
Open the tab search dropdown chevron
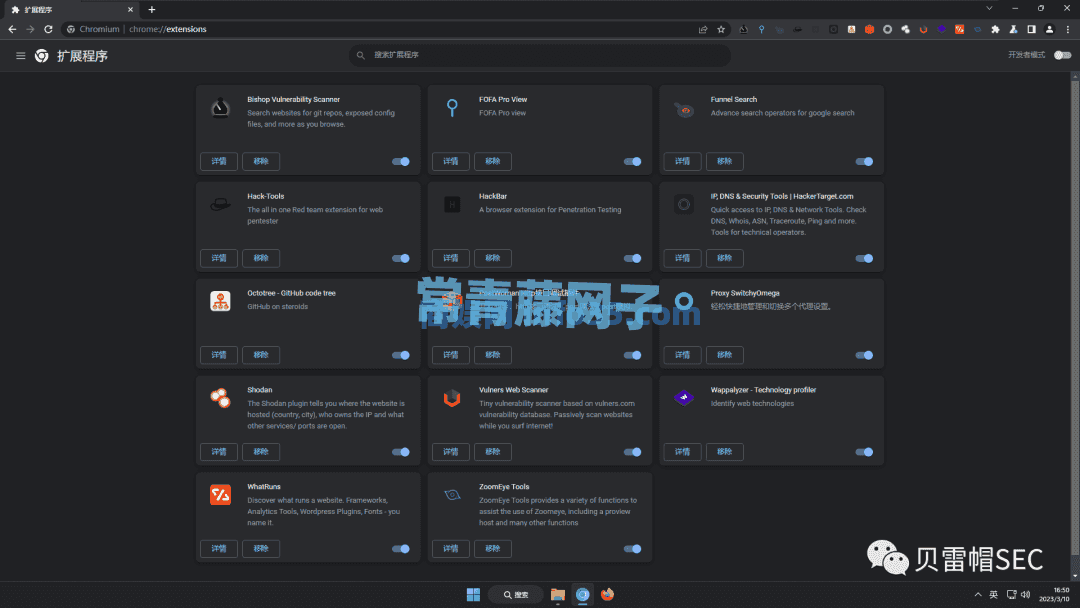click(x=989, y=9)
